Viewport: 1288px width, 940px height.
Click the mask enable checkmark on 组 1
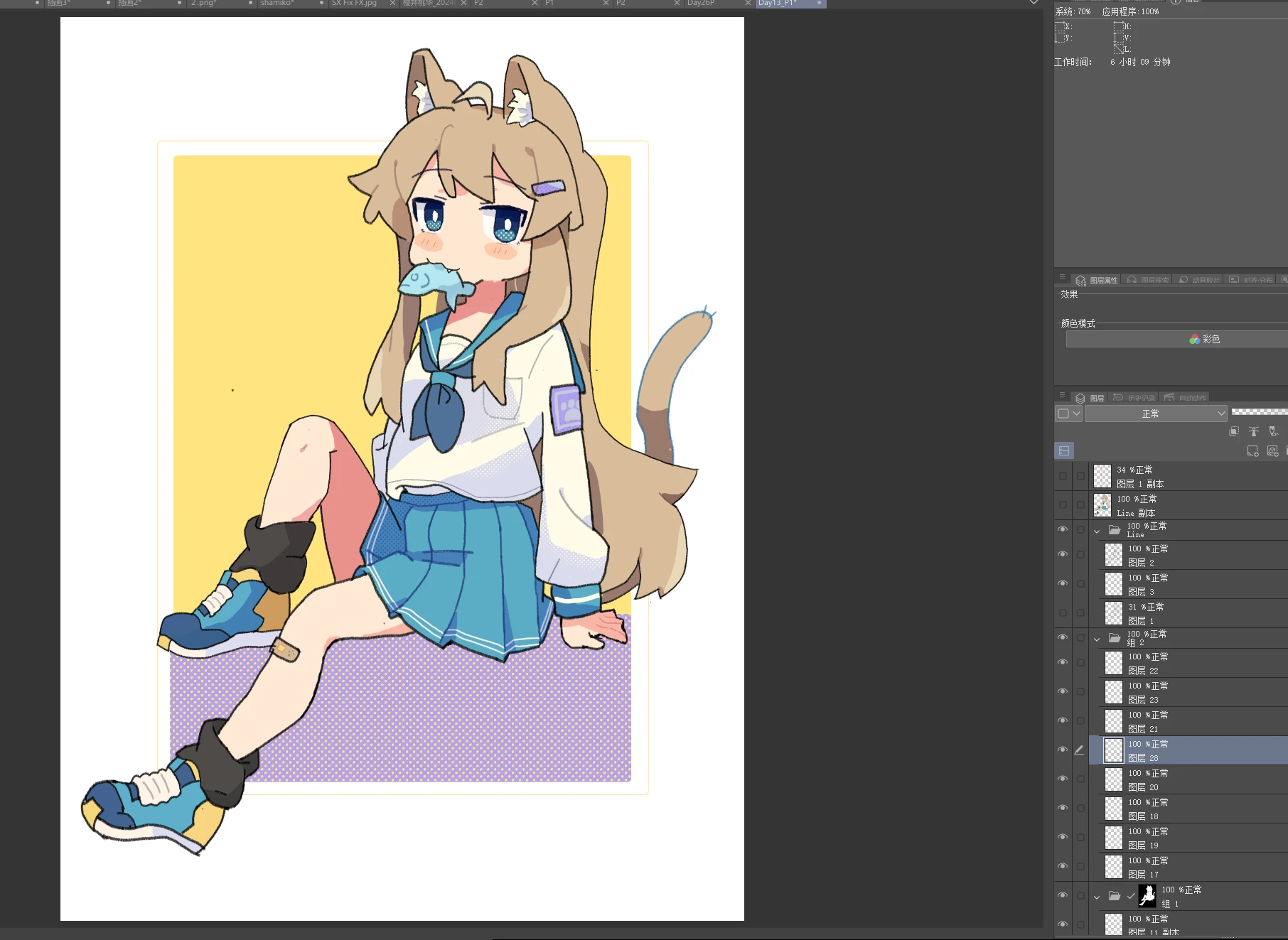pos(1131,896)
